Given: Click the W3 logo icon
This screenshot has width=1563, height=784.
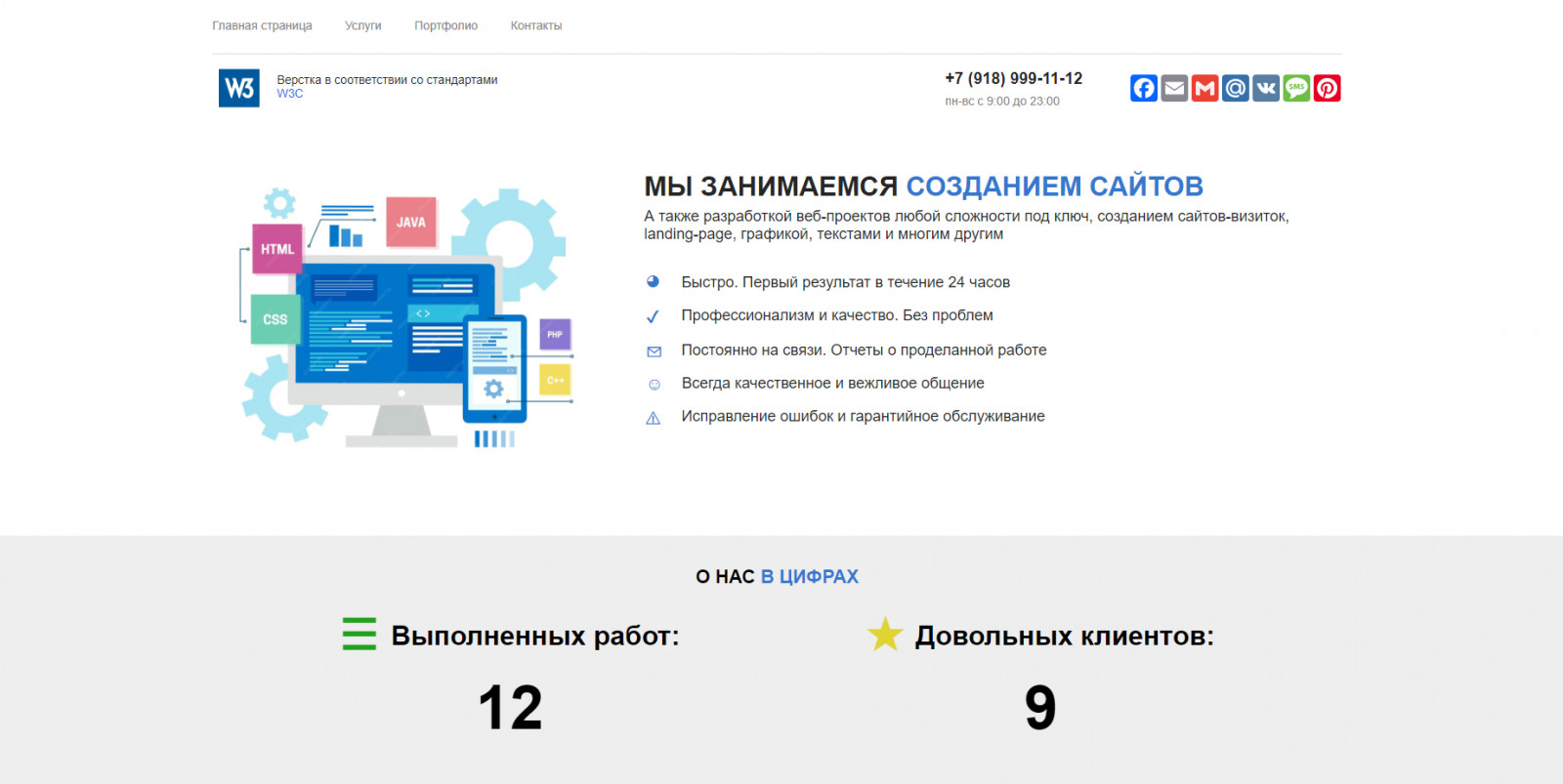Looking at the screenshot, I should [x=238, y=88].
